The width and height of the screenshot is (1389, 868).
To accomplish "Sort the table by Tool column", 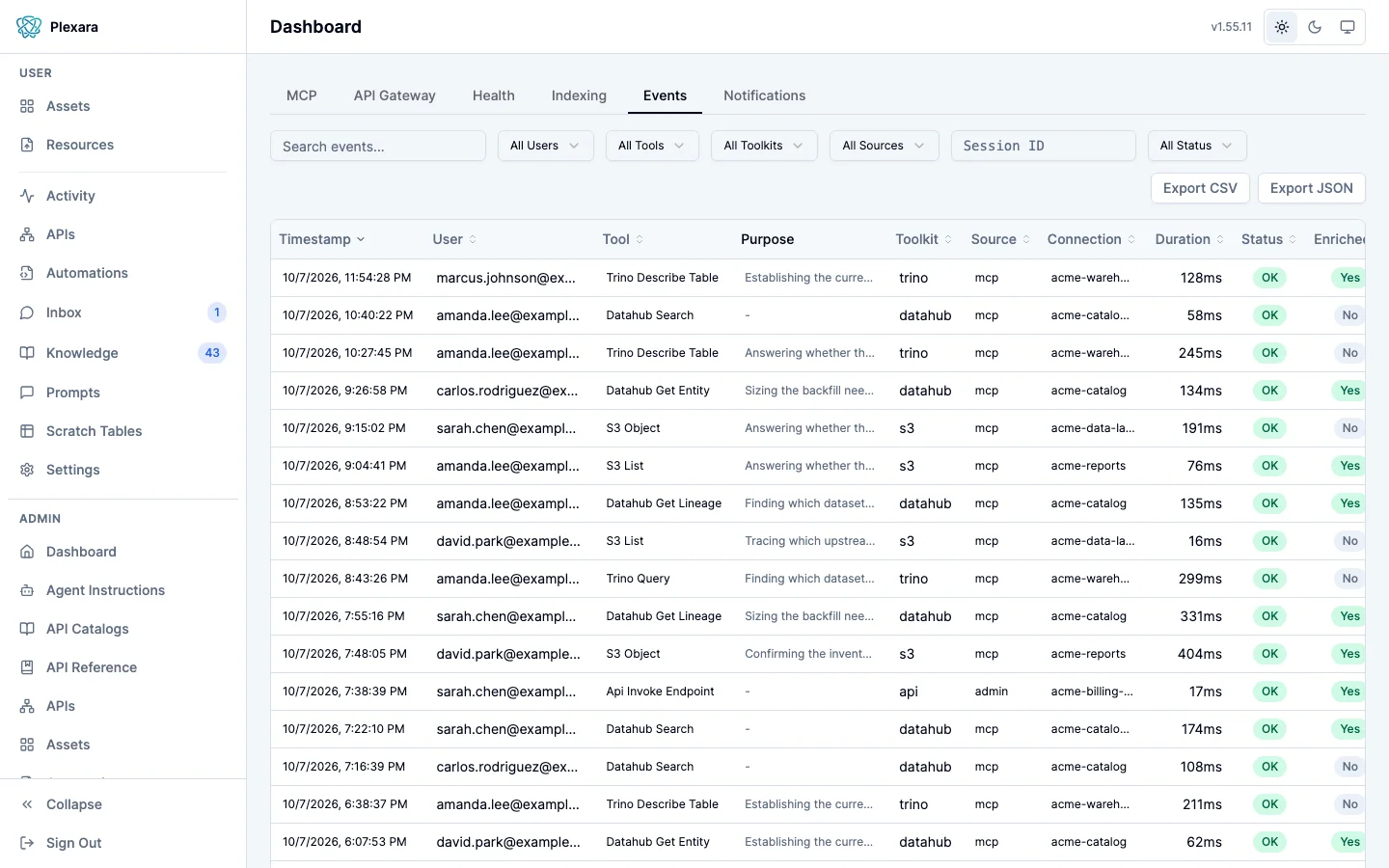I will pos(623,239).
